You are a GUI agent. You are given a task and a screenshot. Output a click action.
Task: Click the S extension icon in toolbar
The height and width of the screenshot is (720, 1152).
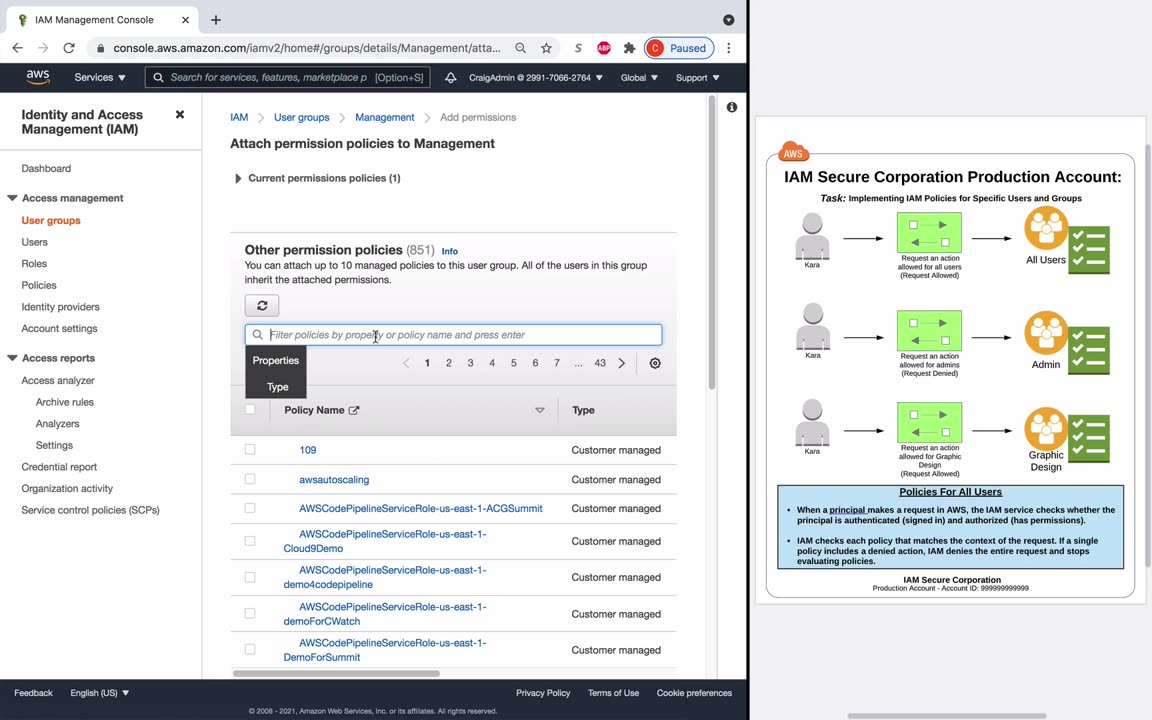(578, 48)
